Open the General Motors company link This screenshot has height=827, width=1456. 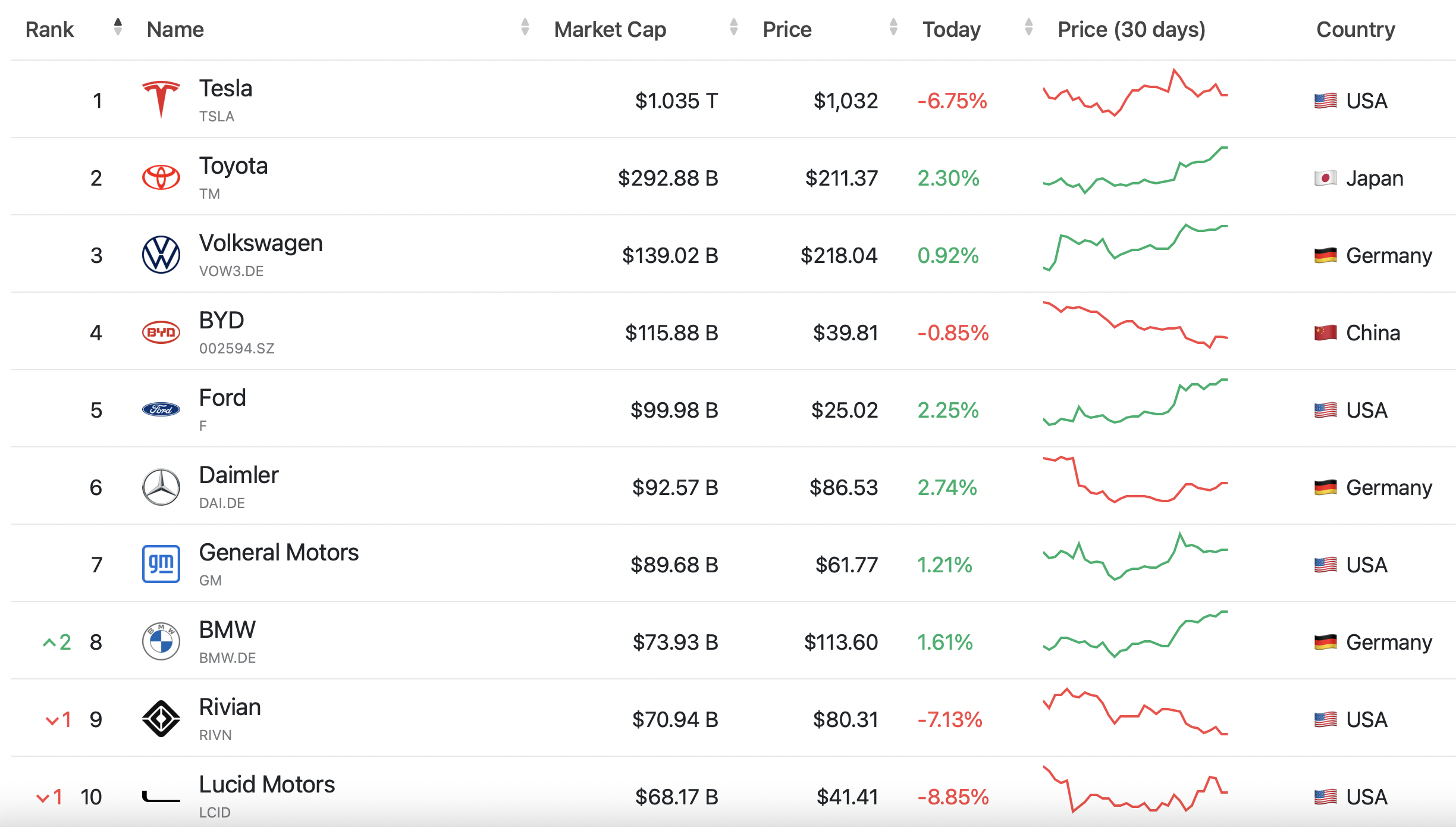pyautogui.click(x=278, y=552)
